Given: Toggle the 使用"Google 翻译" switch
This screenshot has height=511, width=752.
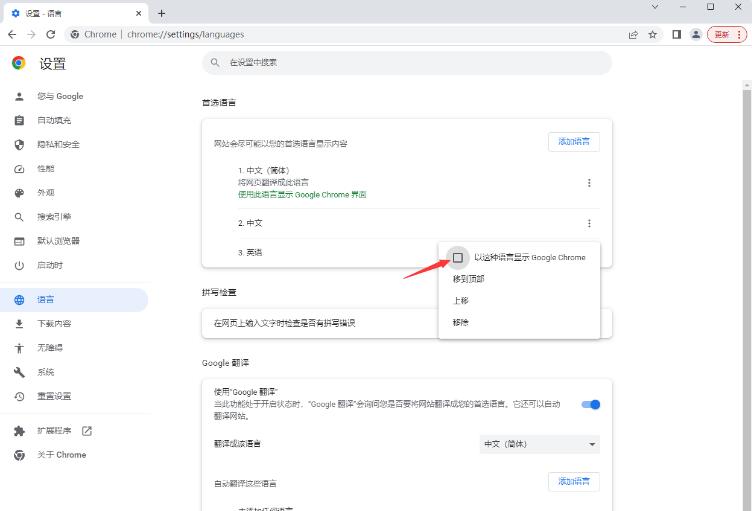Looking at the screenshot, I should (x=590, y=404).
